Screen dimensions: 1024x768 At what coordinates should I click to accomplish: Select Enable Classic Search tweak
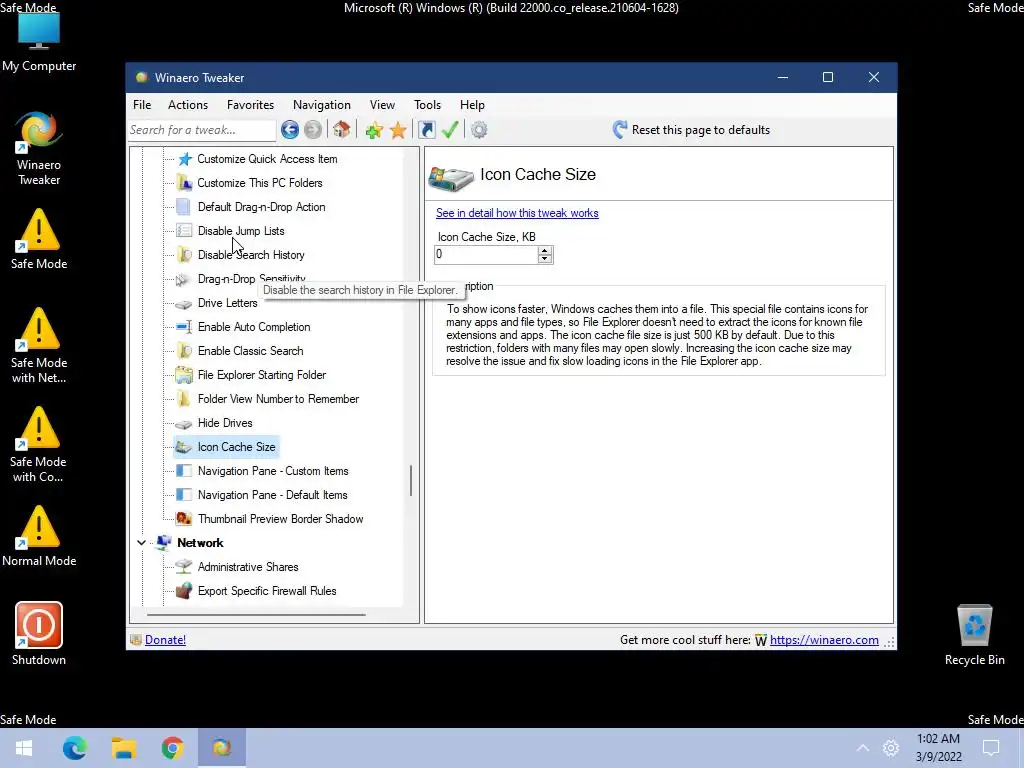(250, 351)
